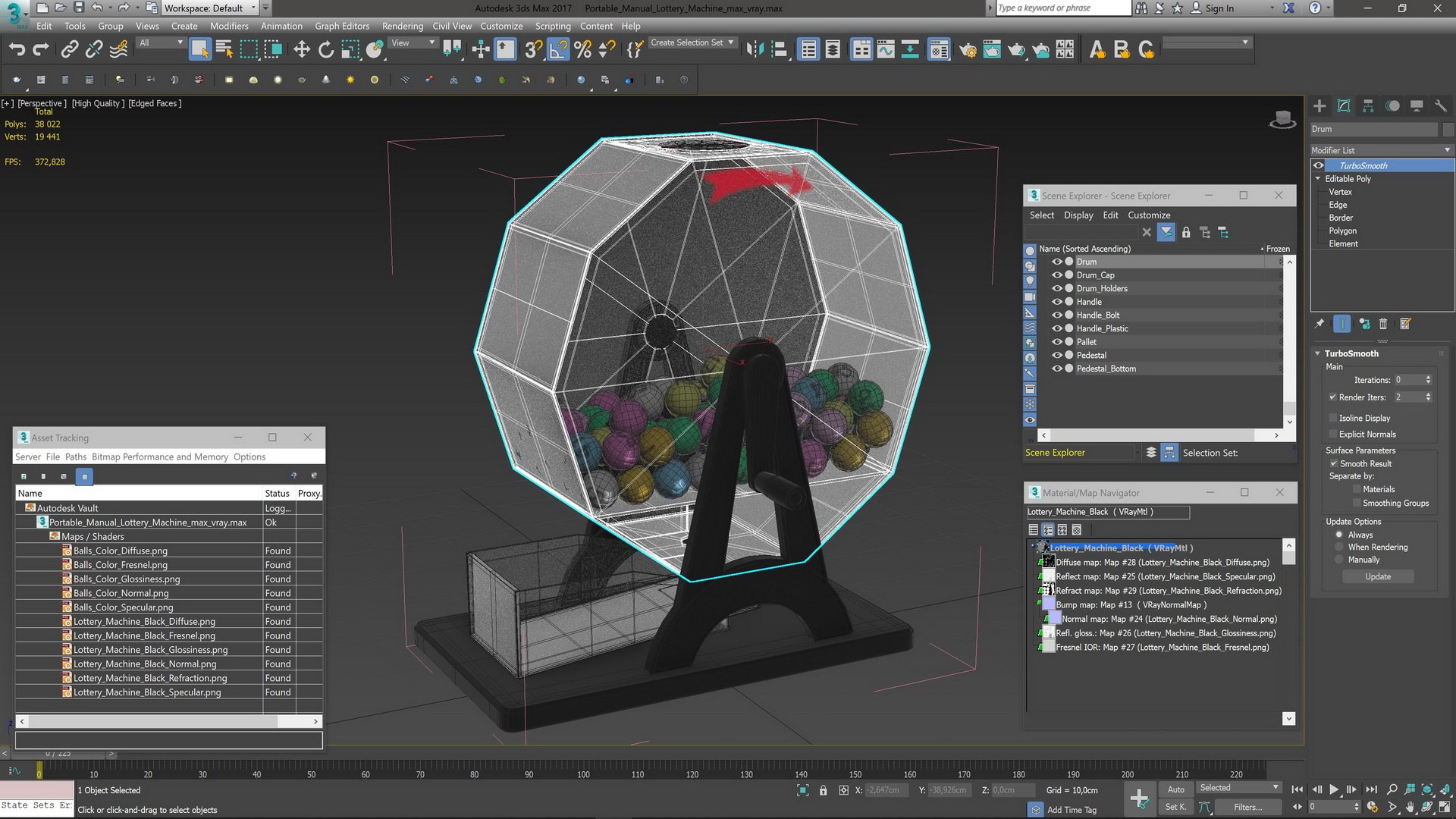Viewport: 1456px width, 819px height.
Task: Click the Auto key button
Action: pos(1176,789)
